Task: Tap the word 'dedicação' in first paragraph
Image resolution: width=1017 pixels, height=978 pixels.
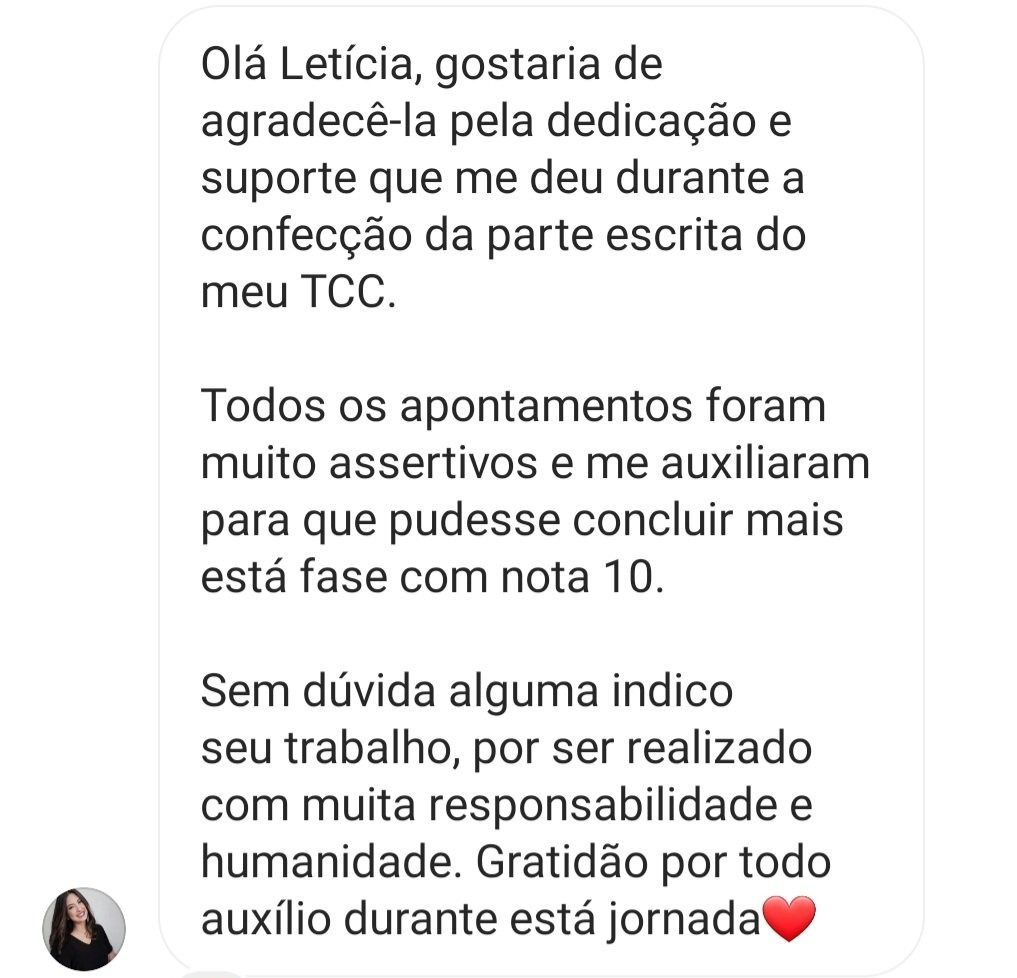Action: pyautogui.click(x=651, y=123)
